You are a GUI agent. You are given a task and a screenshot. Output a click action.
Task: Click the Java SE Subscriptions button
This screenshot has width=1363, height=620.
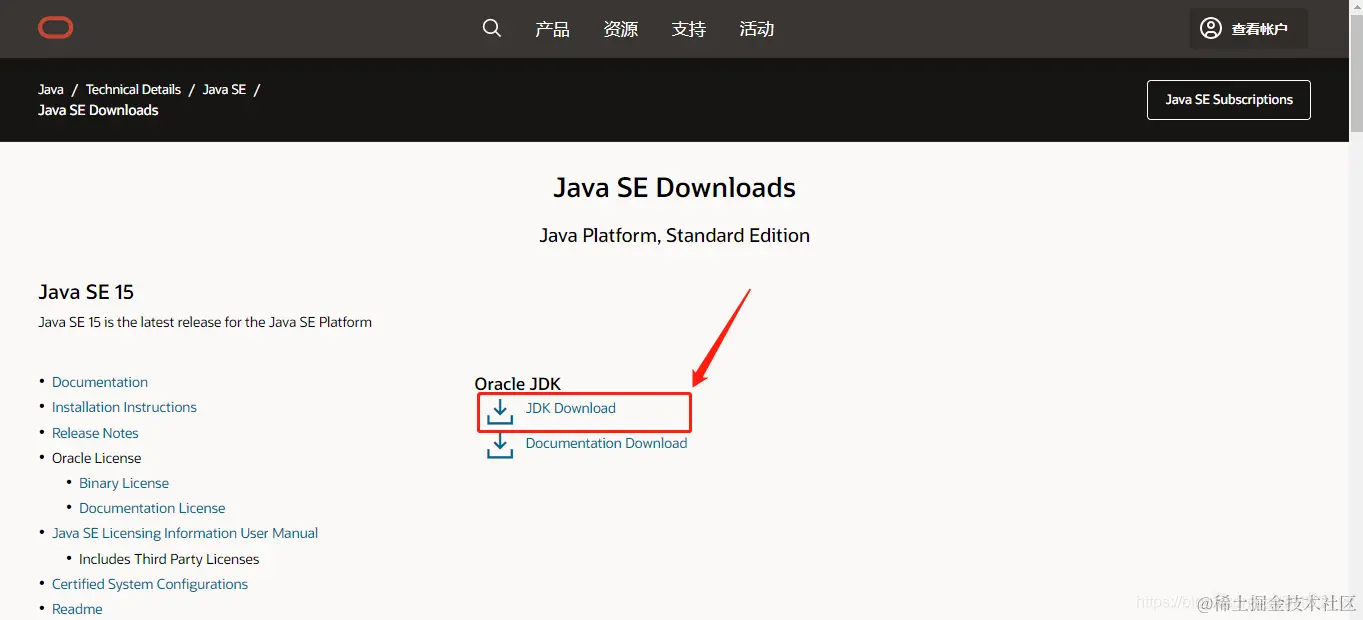tap(1229, 100)
